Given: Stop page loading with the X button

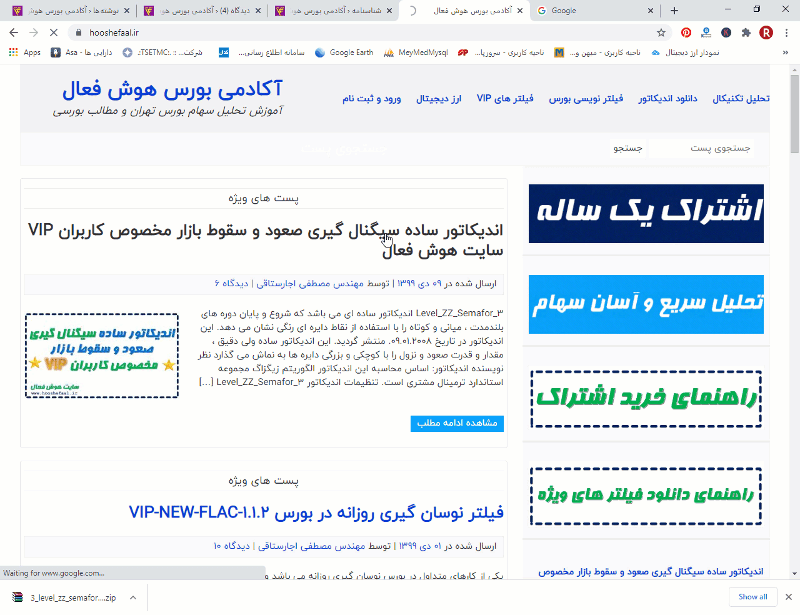Looking at the screenshot, I should pyautogui.click(x=54, y=33).
